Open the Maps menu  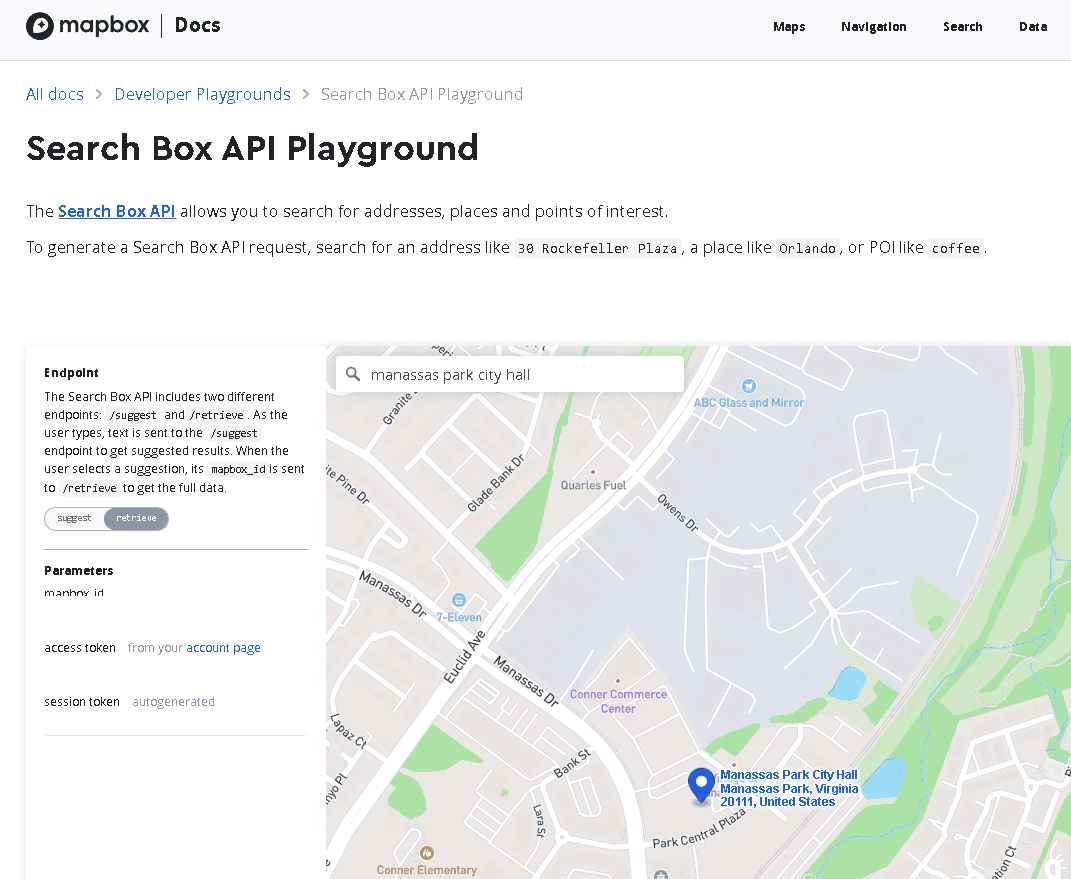(x=789, y=27)
